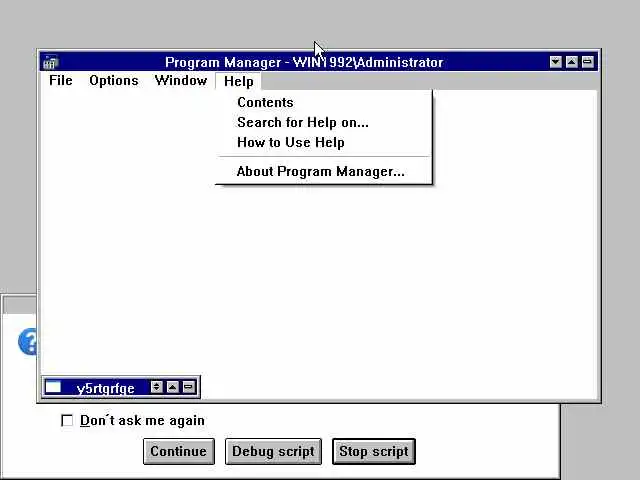
Task: Tick the Don't ask me again checkbox
Action: [x=67, y=420]
